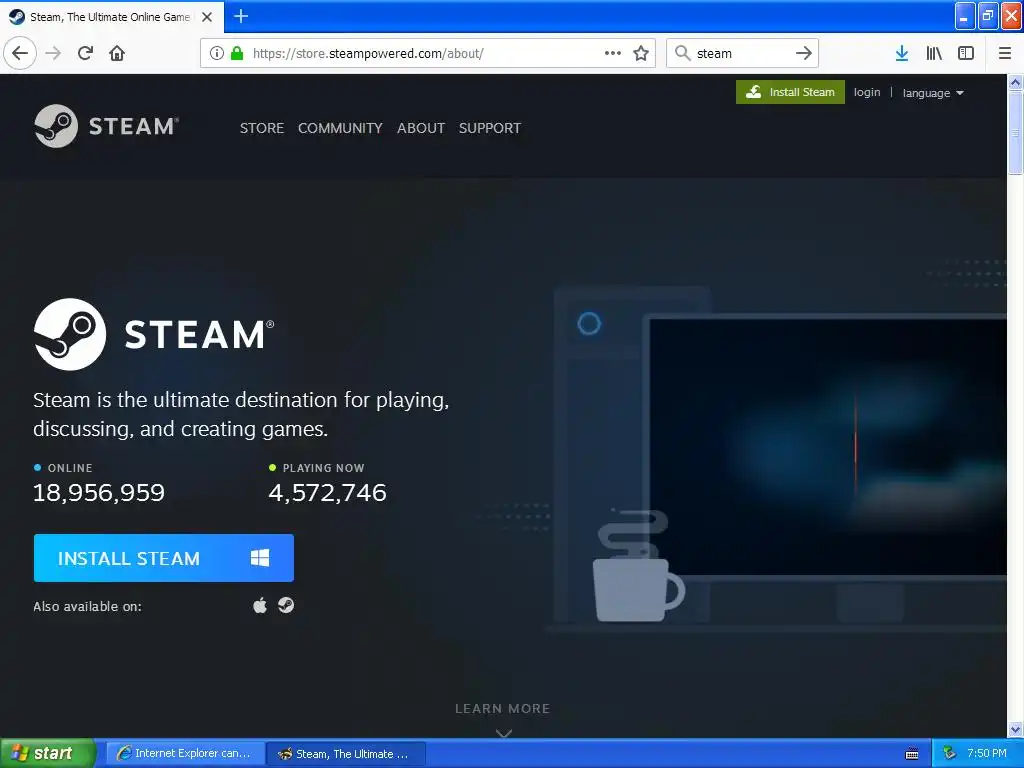This screenshot has height=768, width=1024.
Task: Click the Learn More down chevron
Action: click(x=504, y=733)
